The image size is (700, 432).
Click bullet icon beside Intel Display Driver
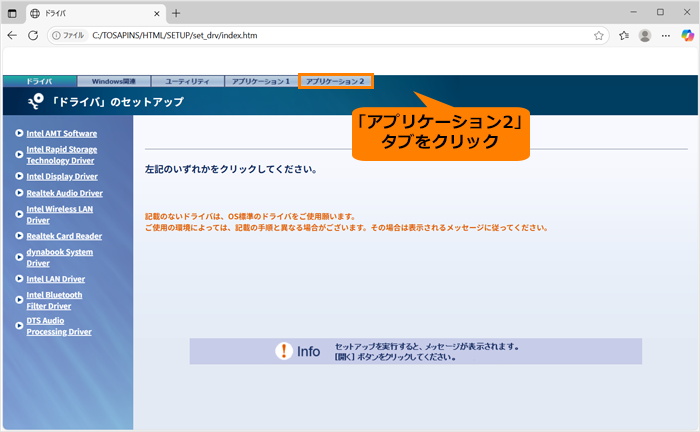click(19, 176)
